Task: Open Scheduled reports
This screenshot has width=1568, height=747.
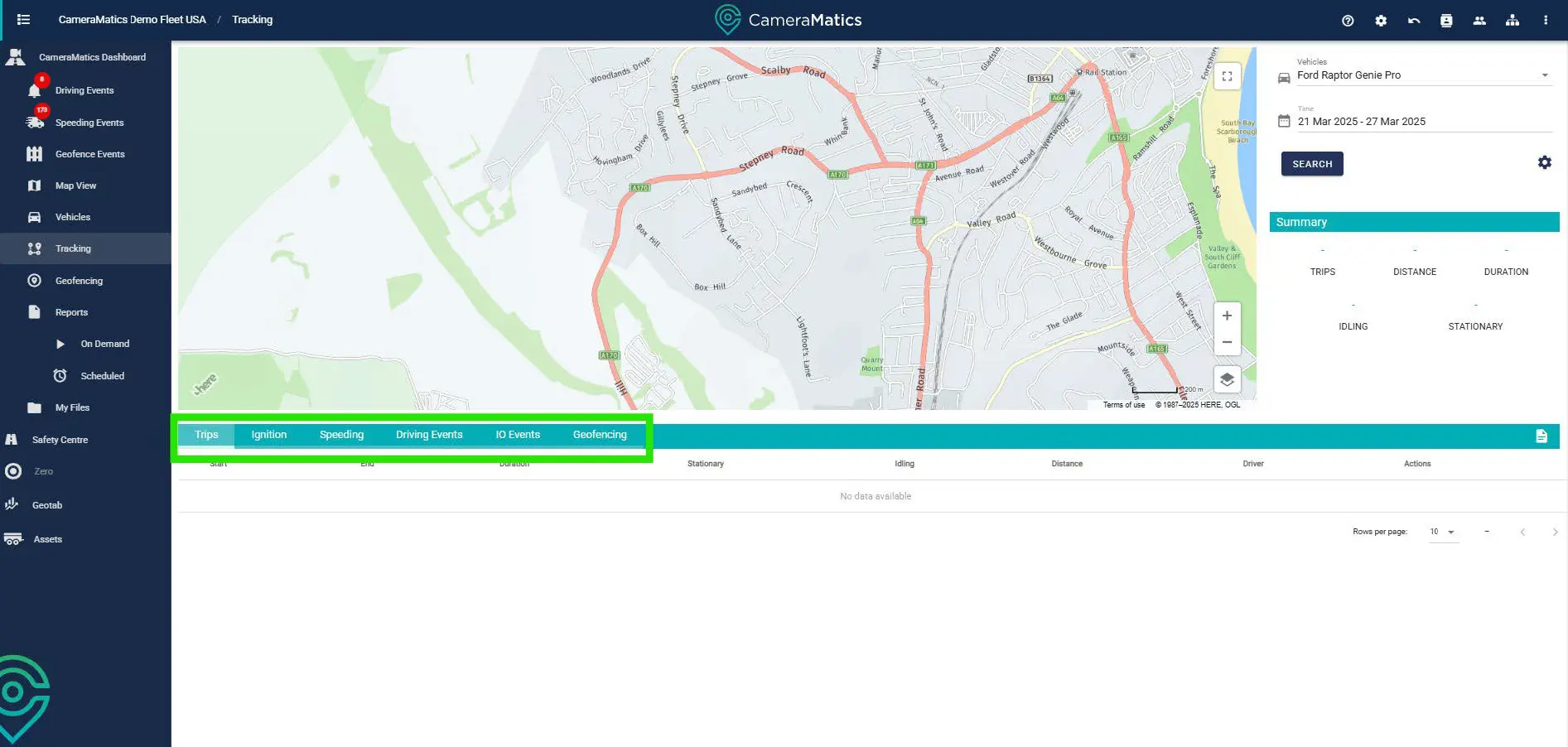Action: 85,376
